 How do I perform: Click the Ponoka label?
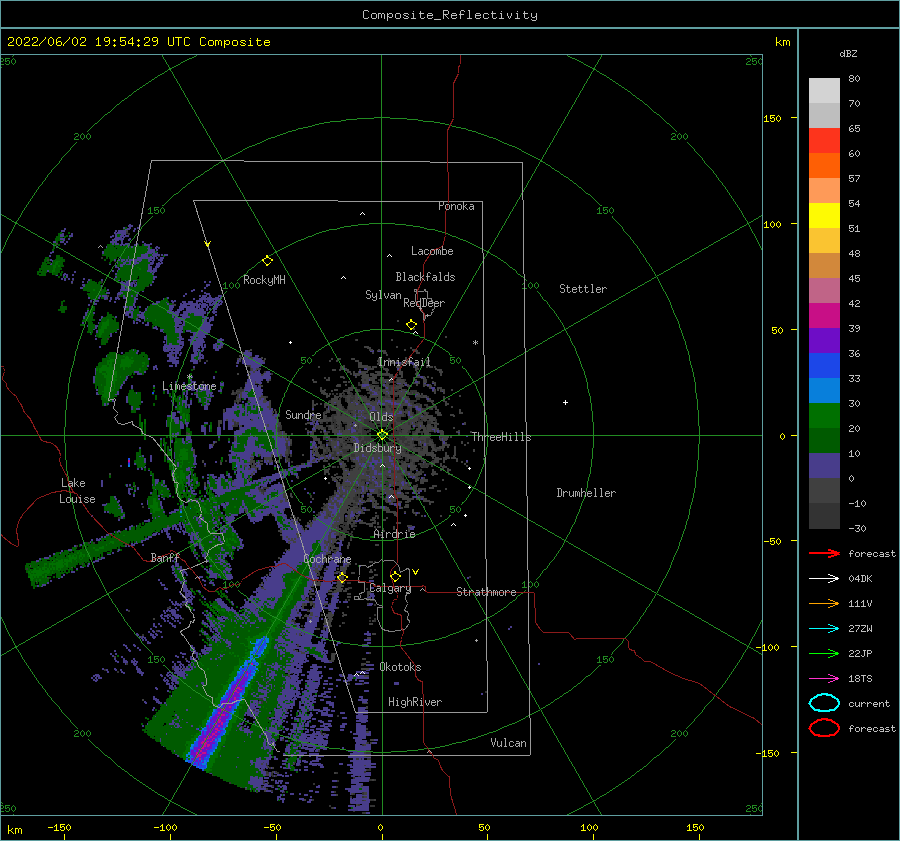[456, 206]
